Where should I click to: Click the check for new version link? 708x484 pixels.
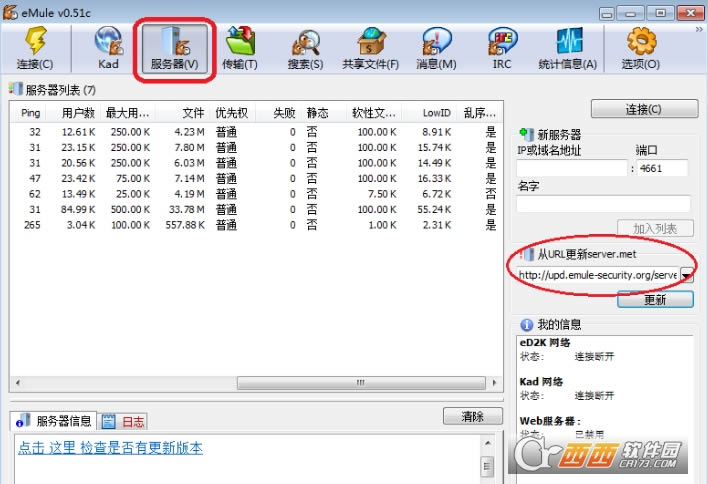point(110,448)
